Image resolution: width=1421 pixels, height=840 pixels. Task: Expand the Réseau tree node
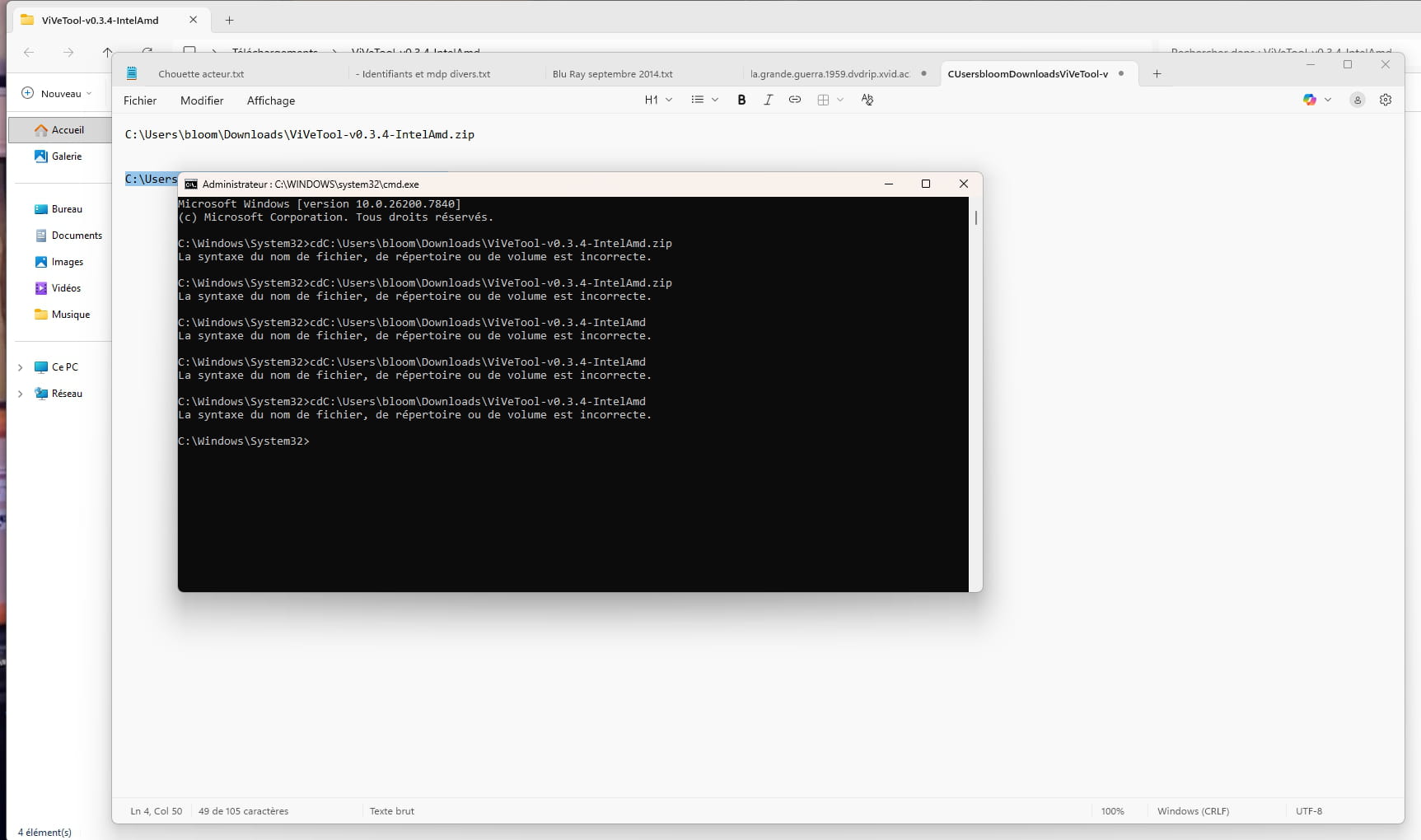[x=21, y=394]
